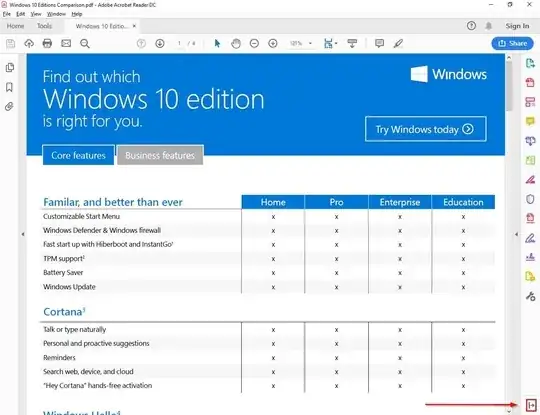Send file by email envelope icon
Screen dimensions: 540x415
(x=66, y=43)
